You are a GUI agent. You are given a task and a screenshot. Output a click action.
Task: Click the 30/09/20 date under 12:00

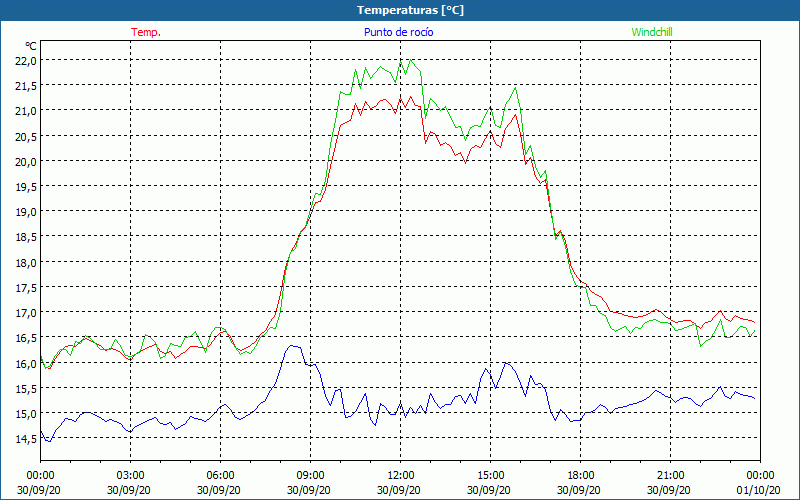point(399,490)
